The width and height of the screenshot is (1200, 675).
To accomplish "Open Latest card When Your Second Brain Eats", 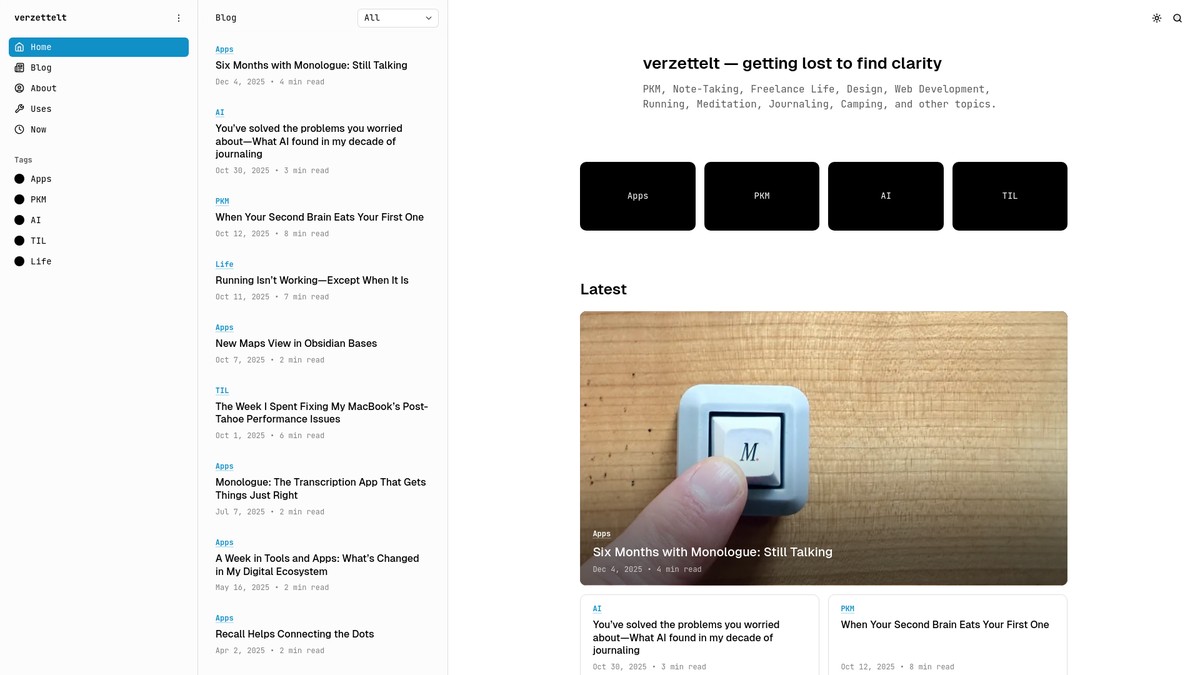I will (945, 625).
